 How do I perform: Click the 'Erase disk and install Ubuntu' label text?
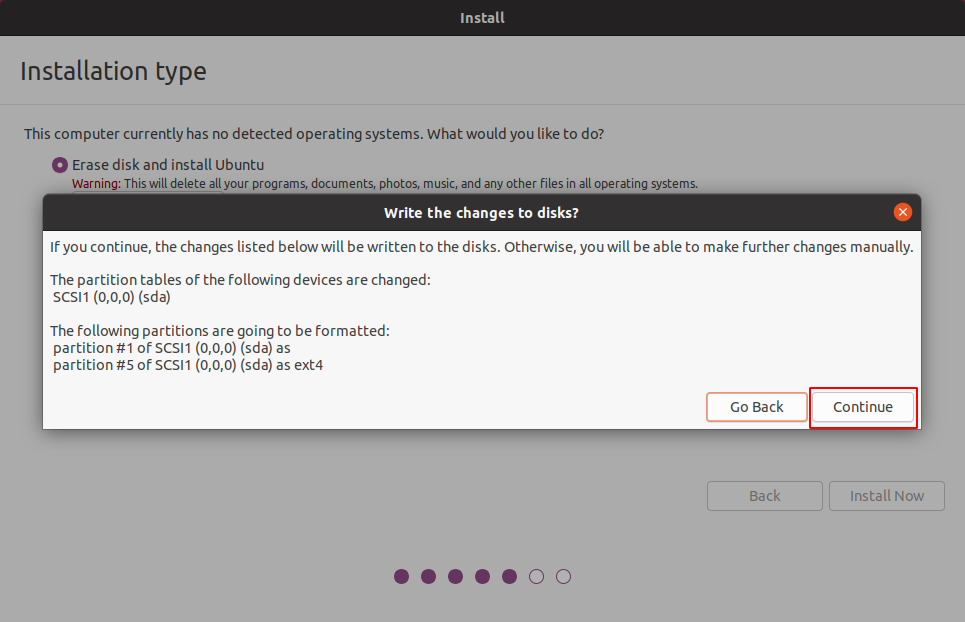point(168,165)
